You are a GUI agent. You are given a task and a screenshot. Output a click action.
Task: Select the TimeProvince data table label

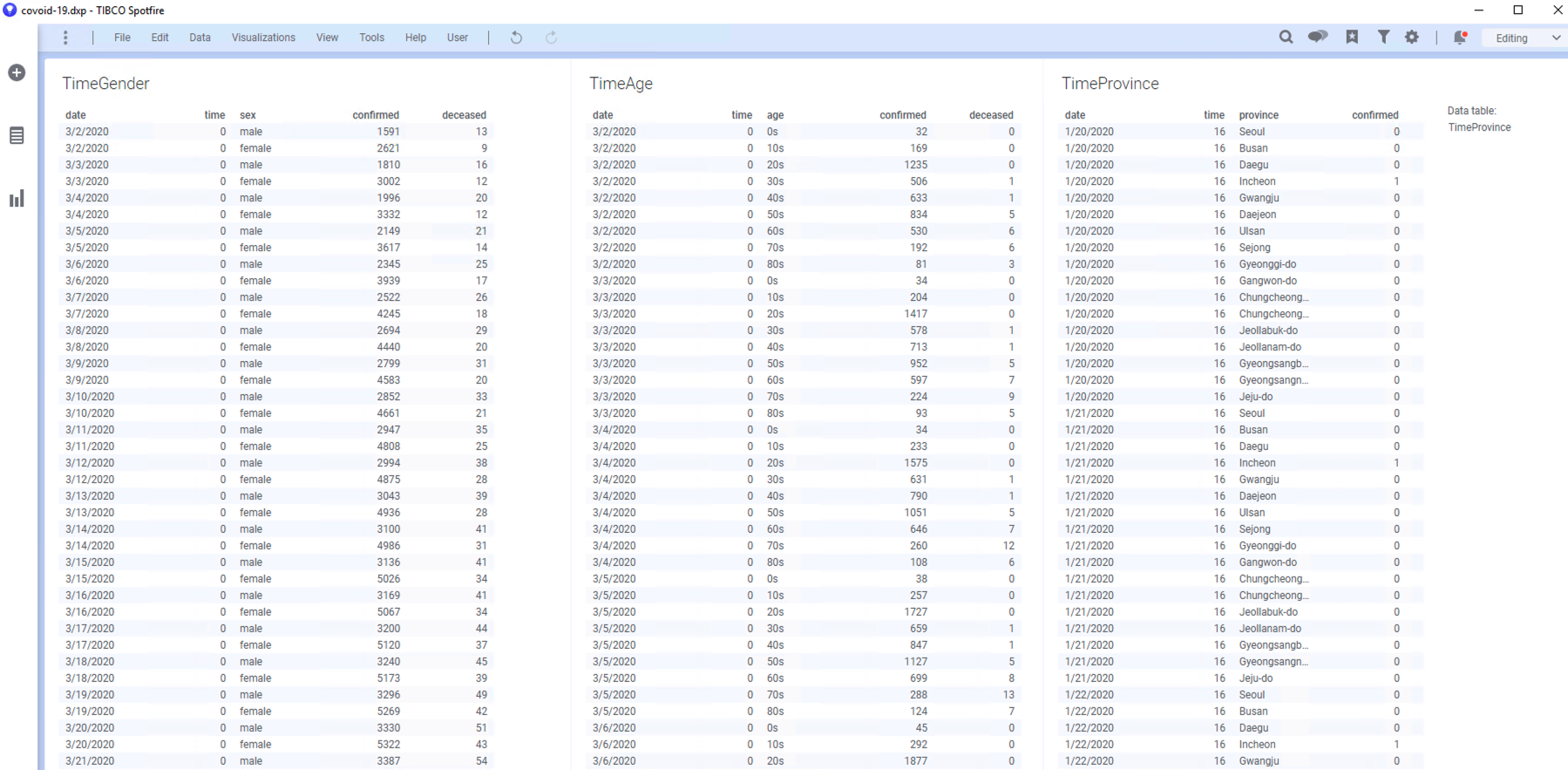click(x=1479, y=127)
